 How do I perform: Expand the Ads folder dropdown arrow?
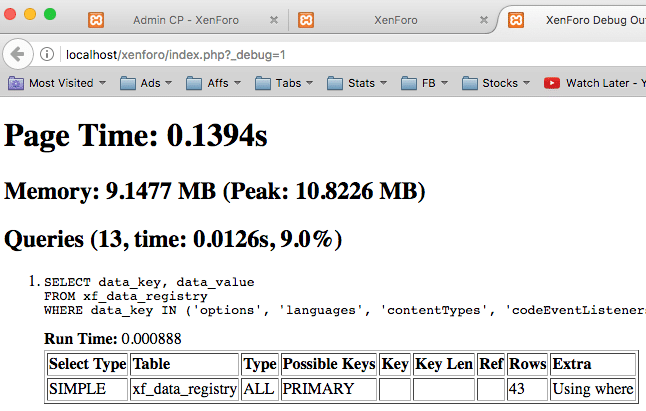pos(168,83)
